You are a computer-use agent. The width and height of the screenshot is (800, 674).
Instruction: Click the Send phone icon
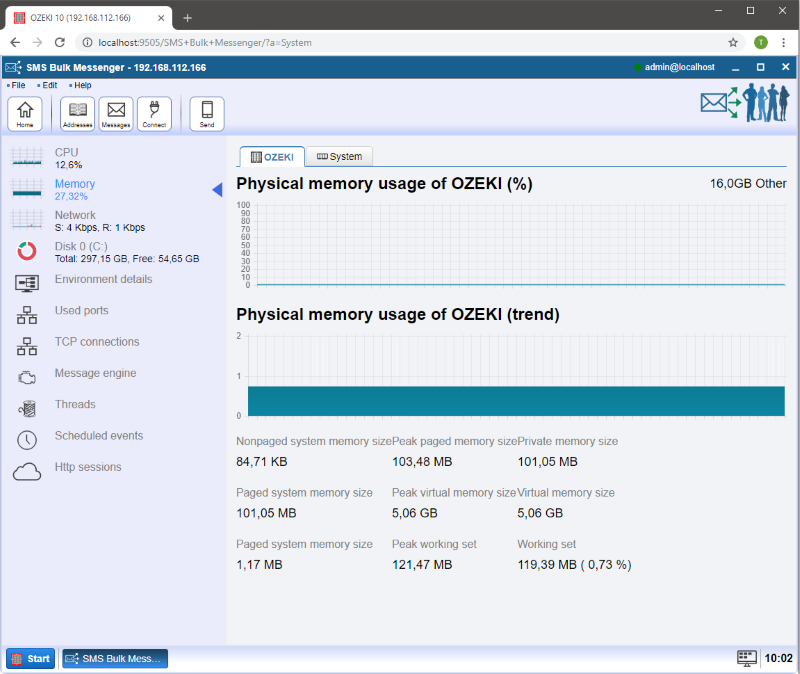pos(207,114)
